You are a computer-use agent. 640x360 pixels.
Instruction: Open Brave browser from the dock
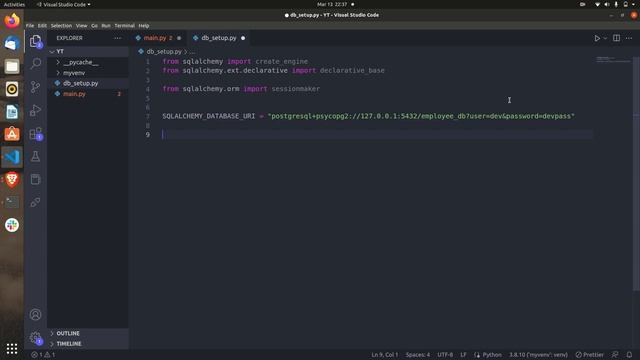point(12,180)
